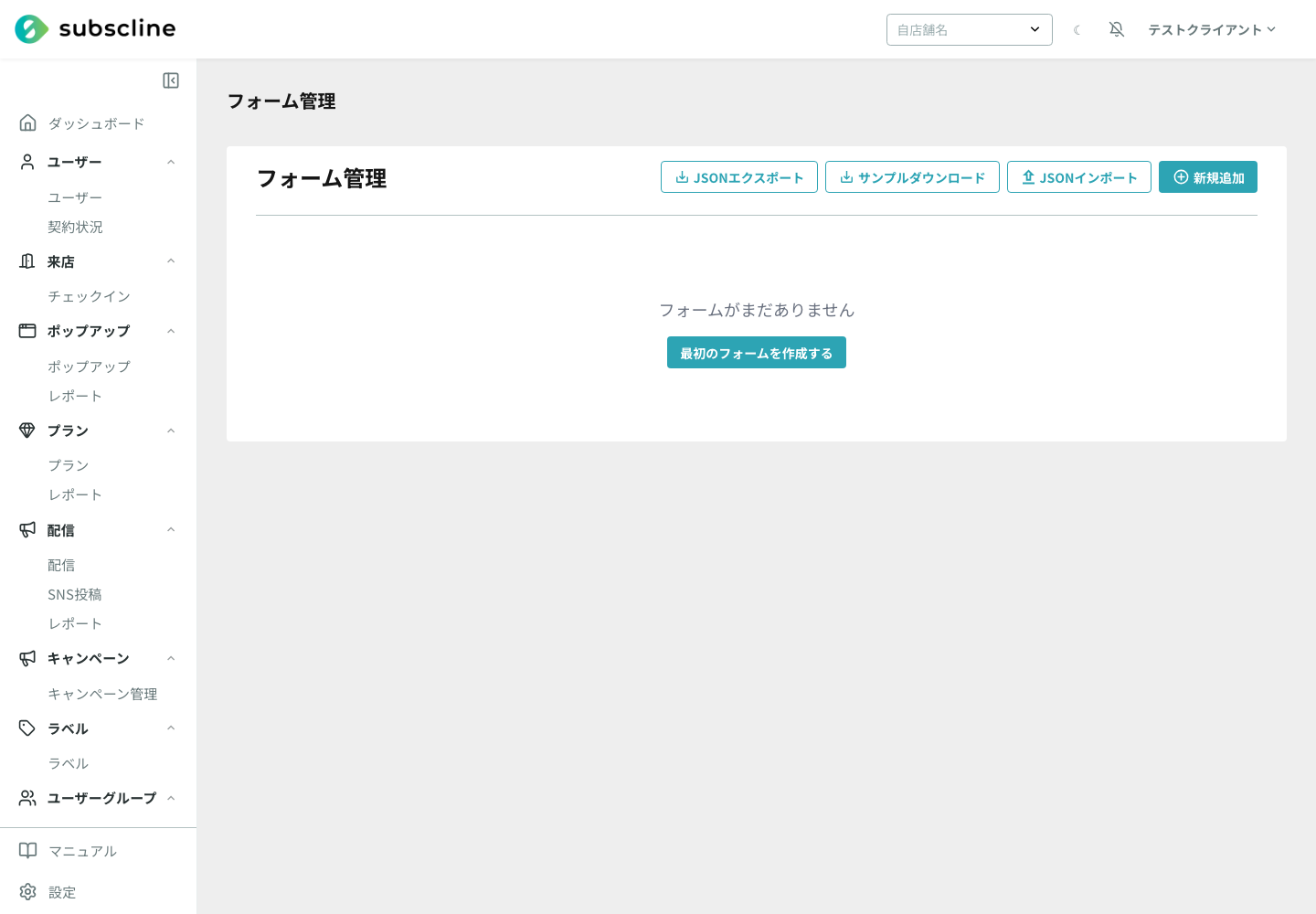Open マニュアル link in sidebar

(x=82, y=851)
